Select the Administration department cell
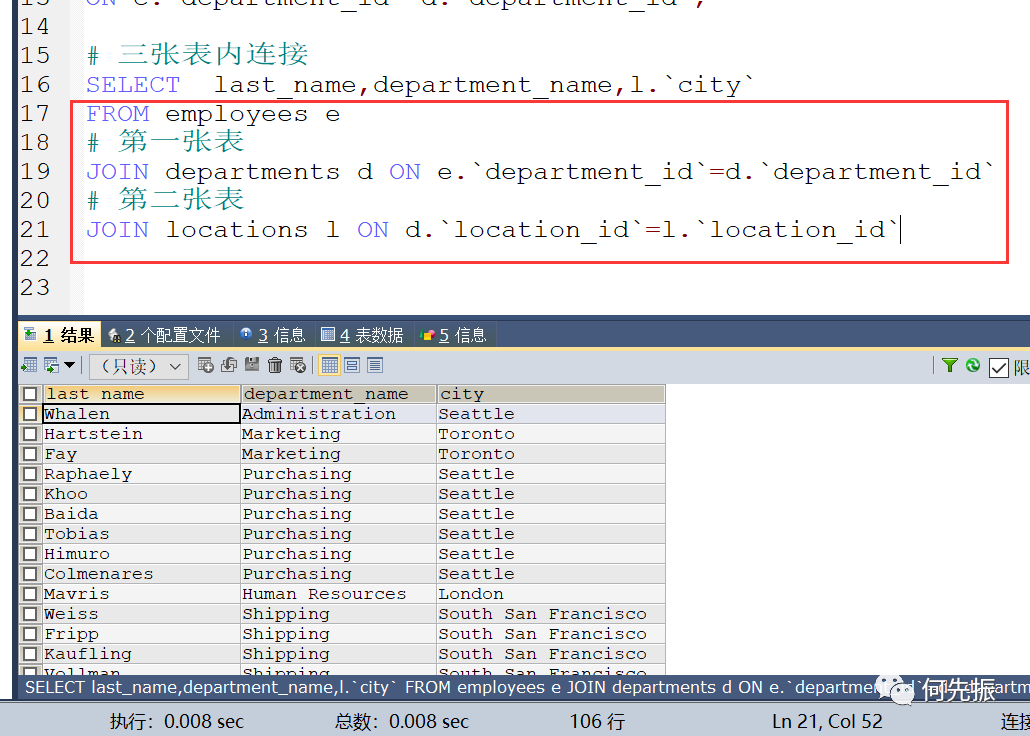The width and height of the screenshot is (1030, 736). coord(338,414)
